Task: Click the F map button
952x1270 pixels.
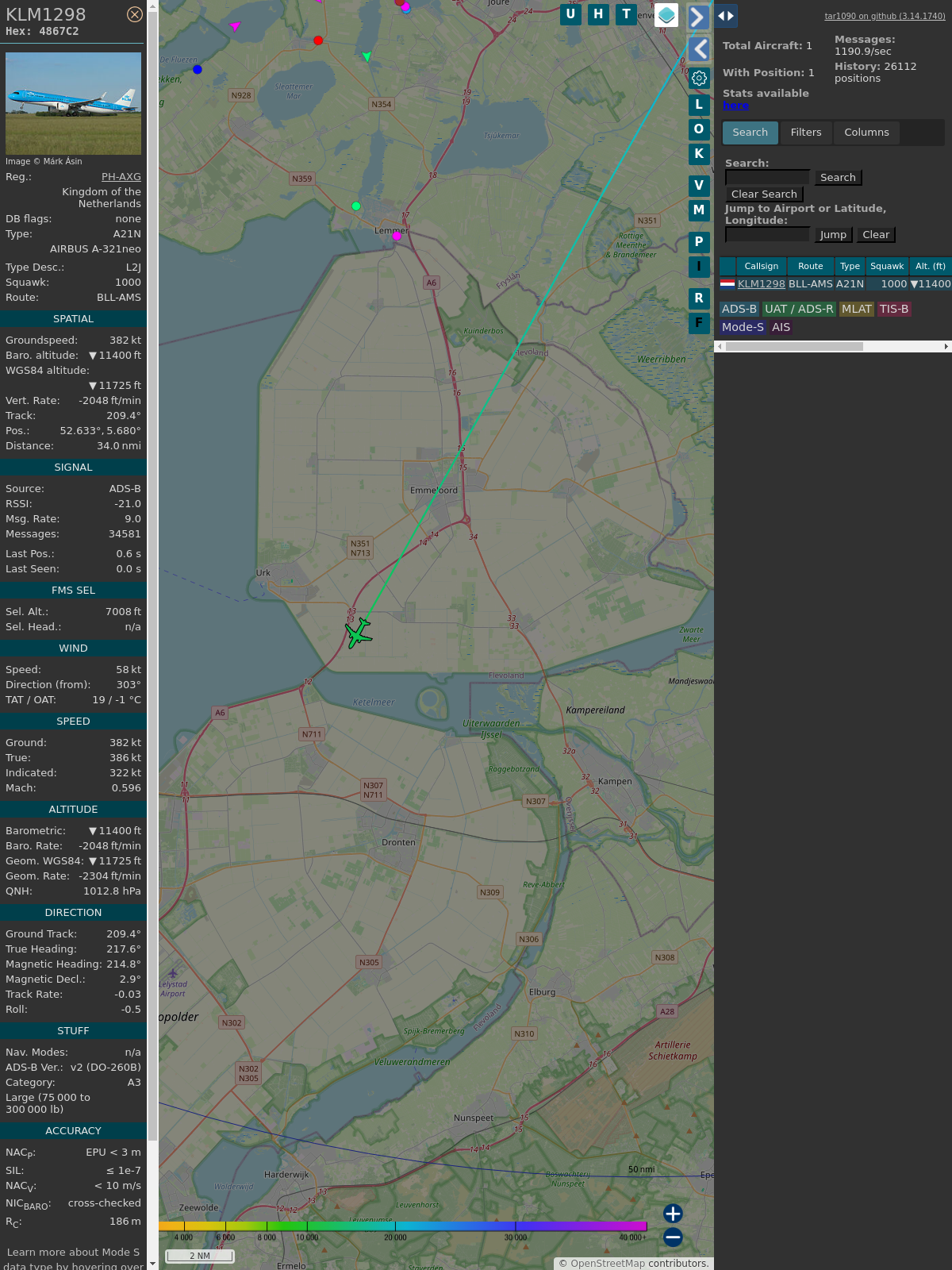Action: [x=699, y=323]
